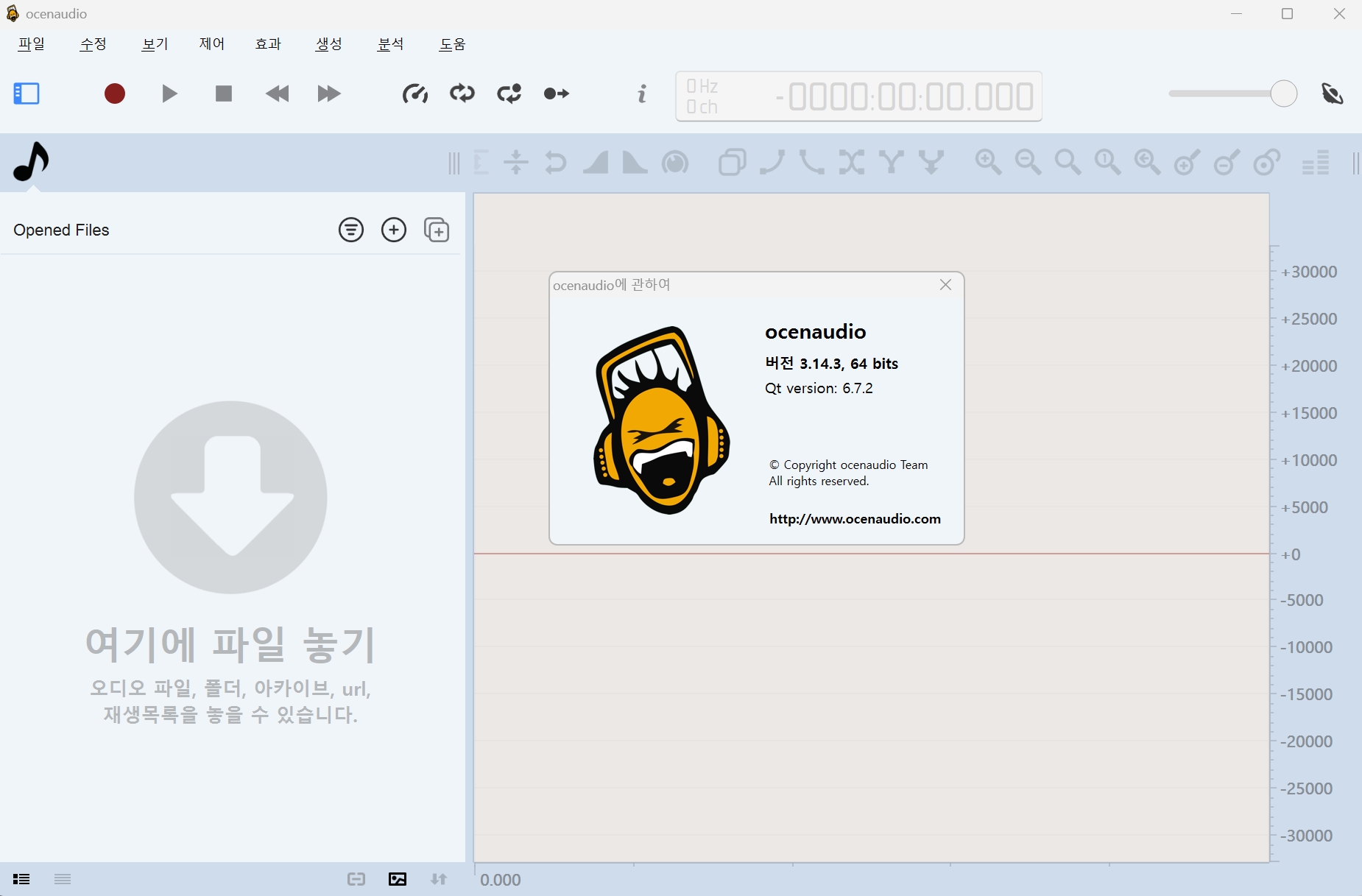Start recording with the red Record button
Viewport: 1362px width, 896px height.
point(115,94)
